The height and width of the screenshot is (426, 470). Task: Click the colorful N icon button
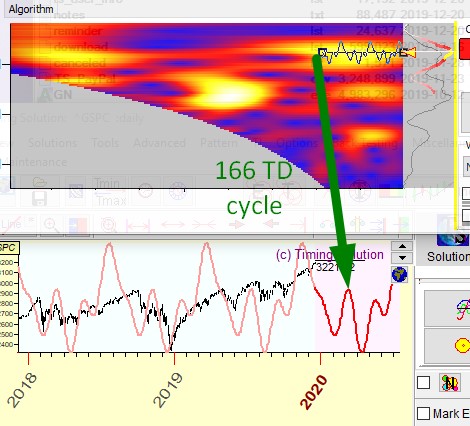click(450, 383)
